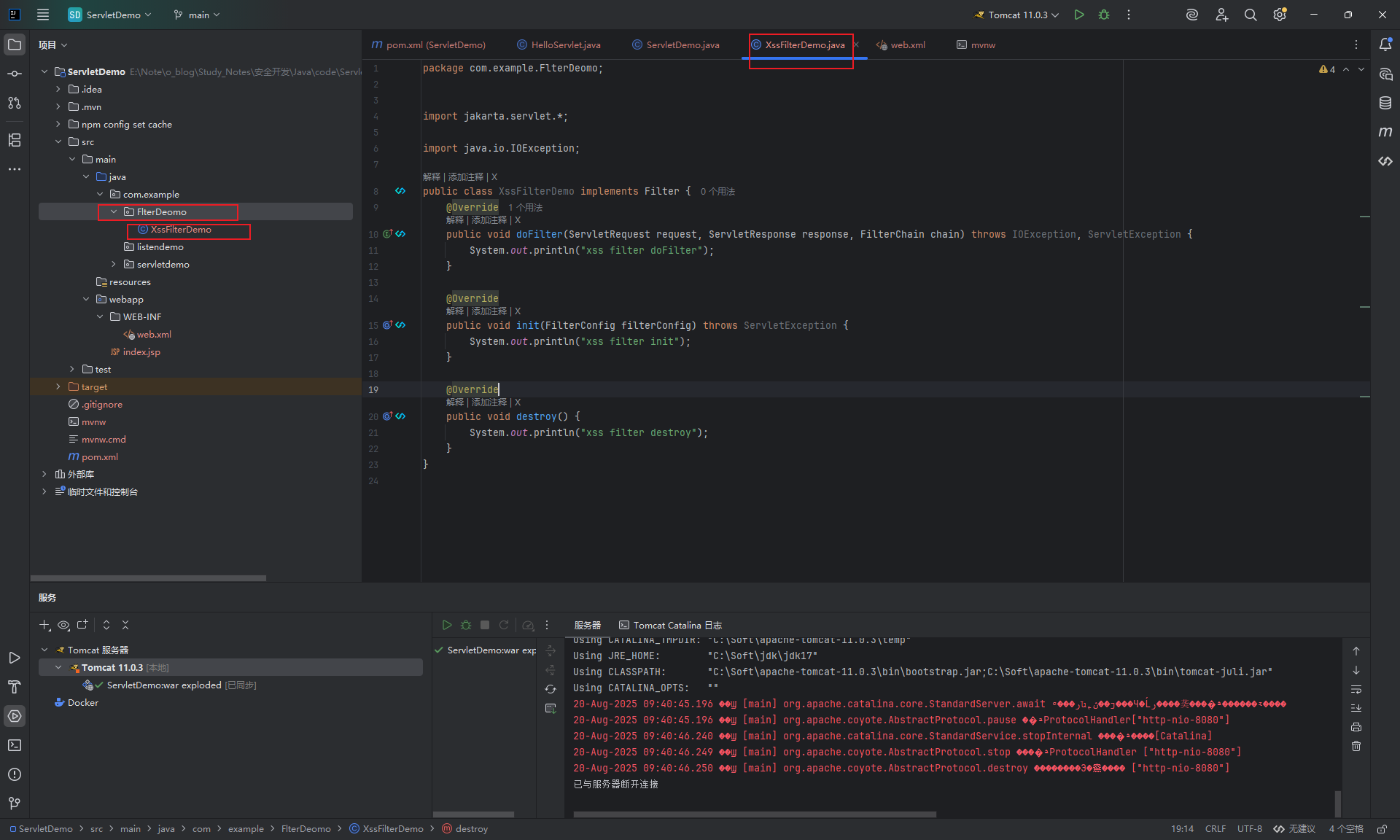1400x840 pixels.
Task: Switch to pom.xml (ServletDemo) tab
Action: tap(429, 45)
